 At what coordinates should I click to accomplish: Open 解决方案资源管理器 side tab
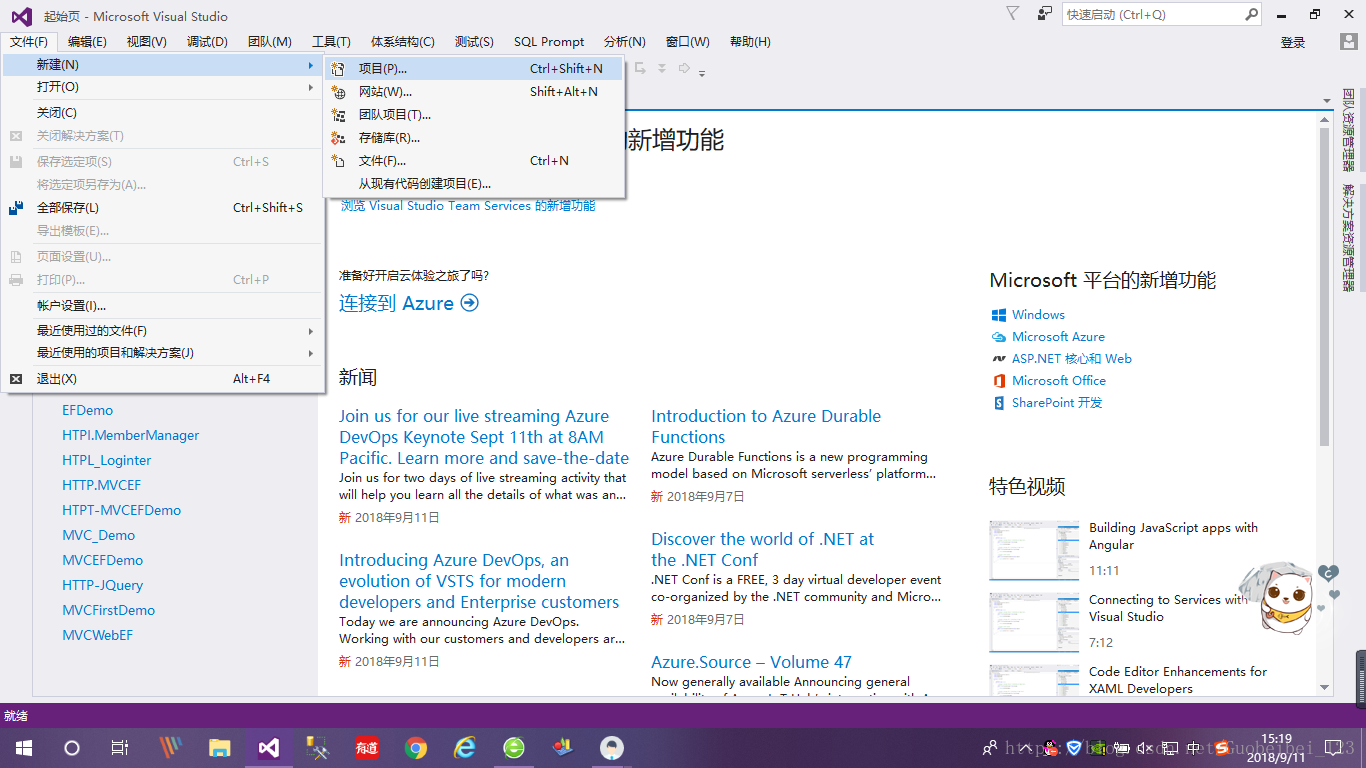[x=1349, y=237]
